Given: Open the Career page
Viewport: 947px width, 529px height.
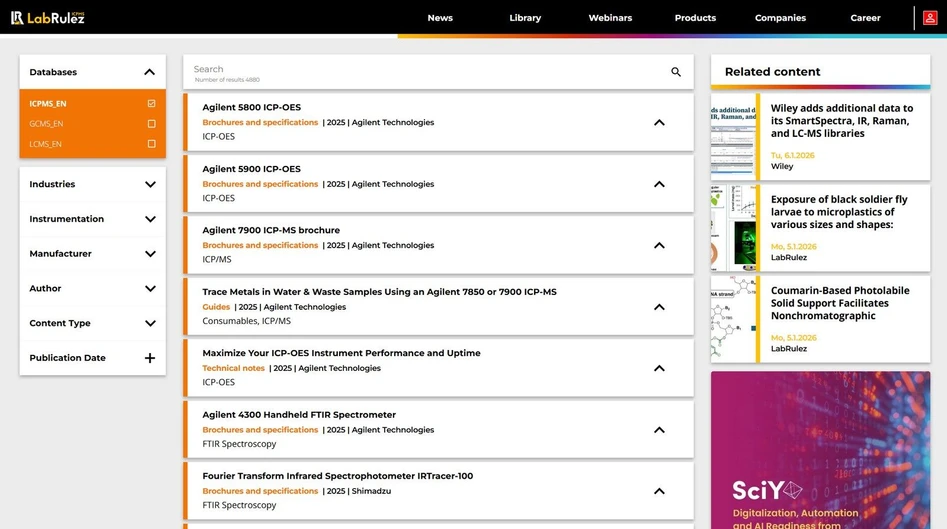Looking at the screenshot, I should point(865,18).
